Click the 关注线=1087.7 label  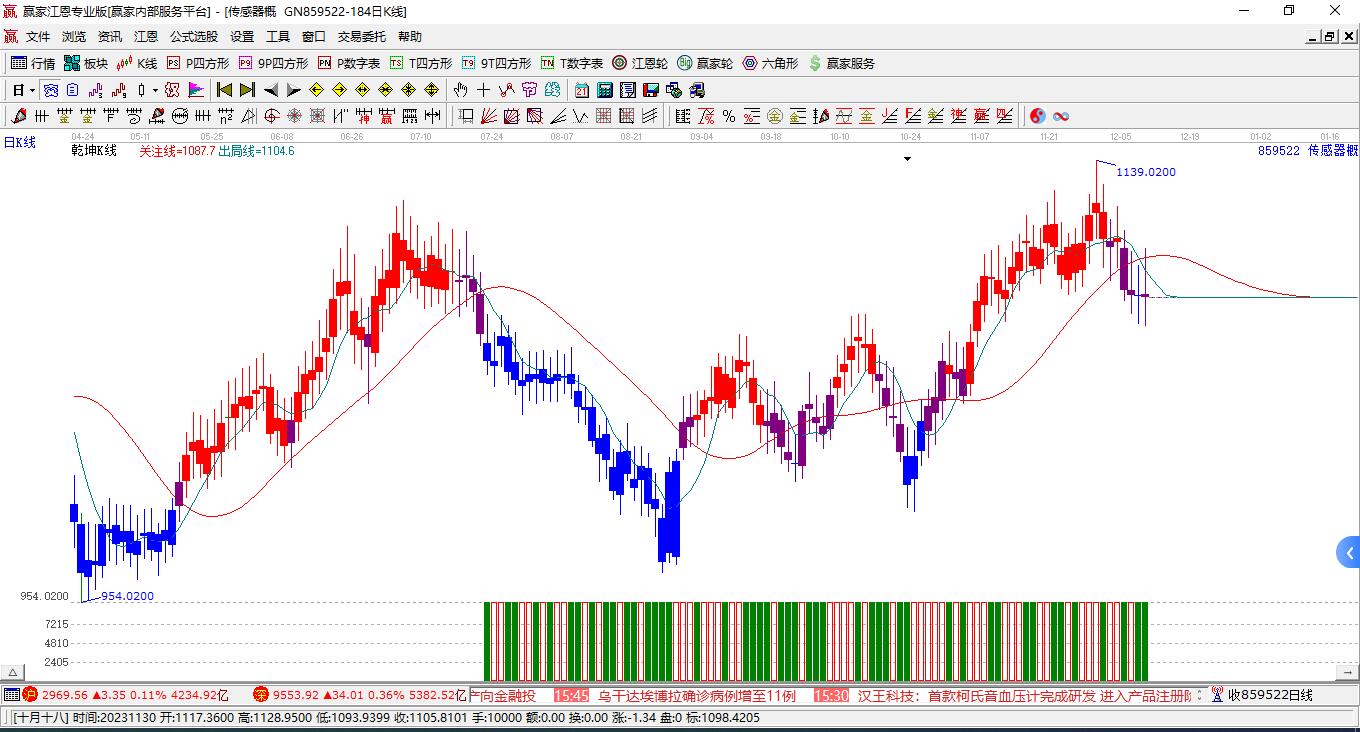click(177, 151)
